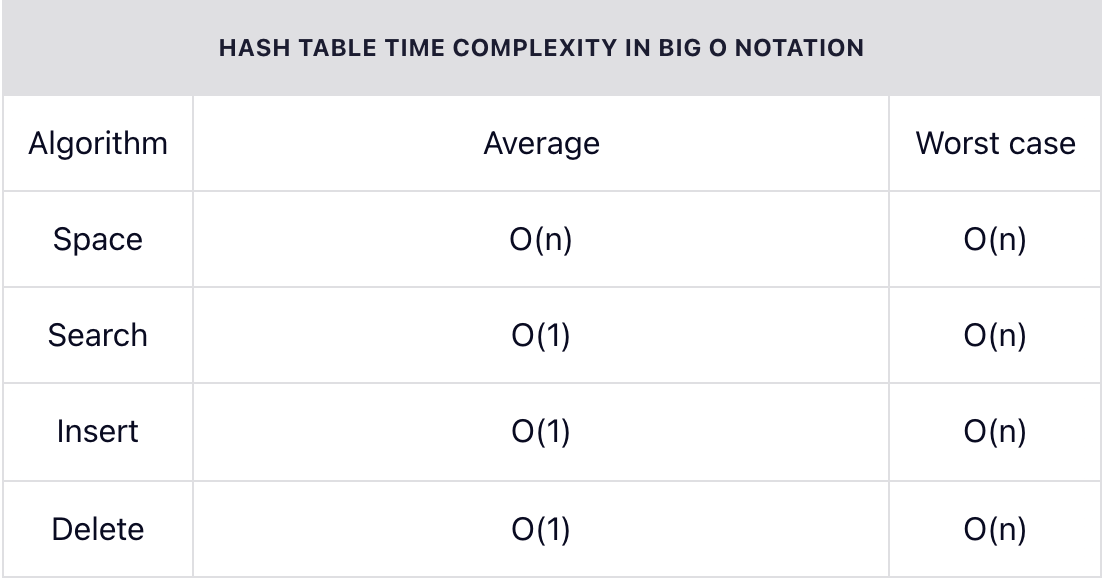Click the words BIG O in title
The height and width of the screenshot is (588, 1106).
point(693,48)
